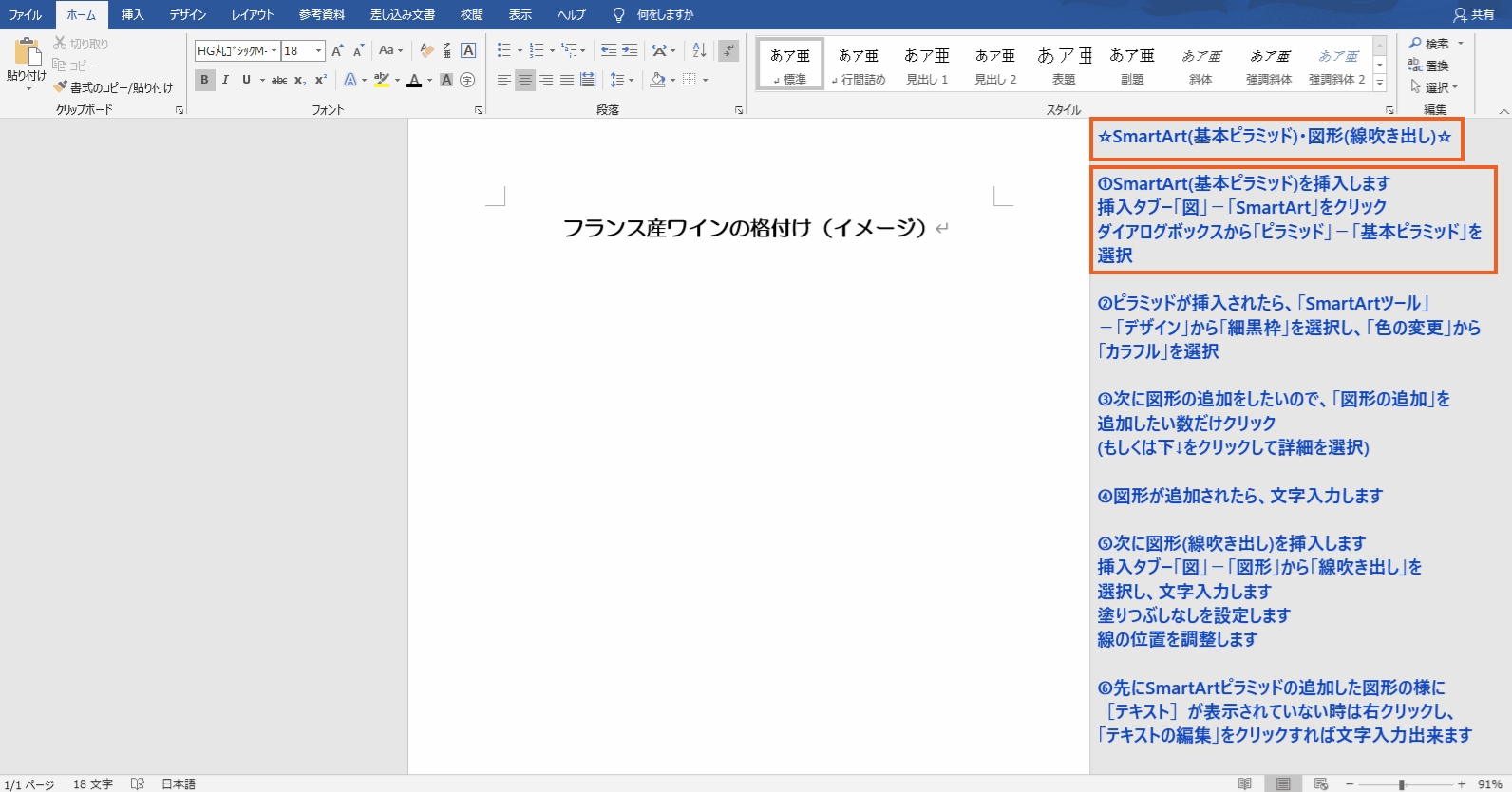1512x792 pixels.
Task: Switch to Web Layout view in status bar
Action: [x=1320, y=783]
